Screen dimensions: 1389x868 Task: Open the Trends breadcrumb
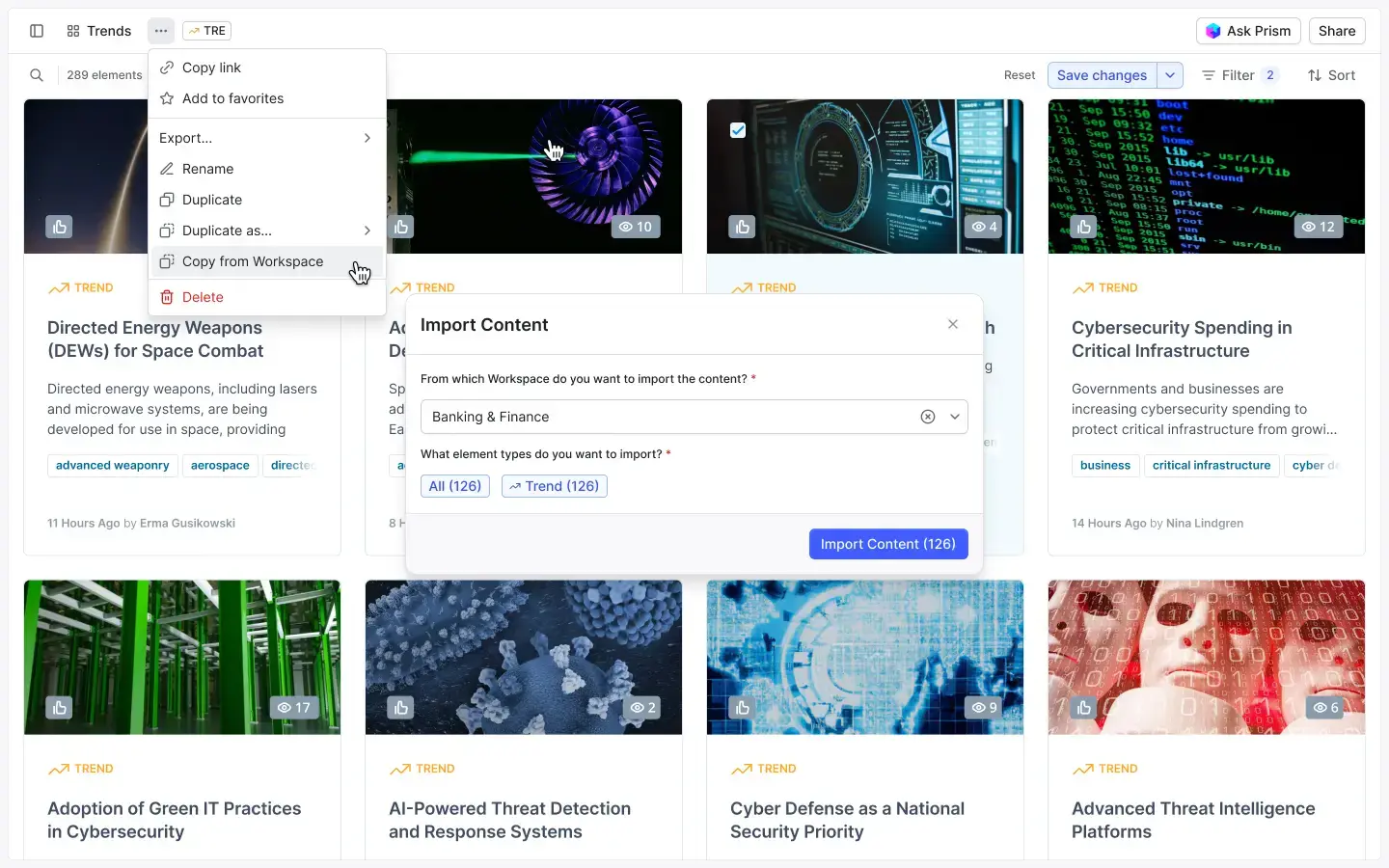click(x=99, y=31)
